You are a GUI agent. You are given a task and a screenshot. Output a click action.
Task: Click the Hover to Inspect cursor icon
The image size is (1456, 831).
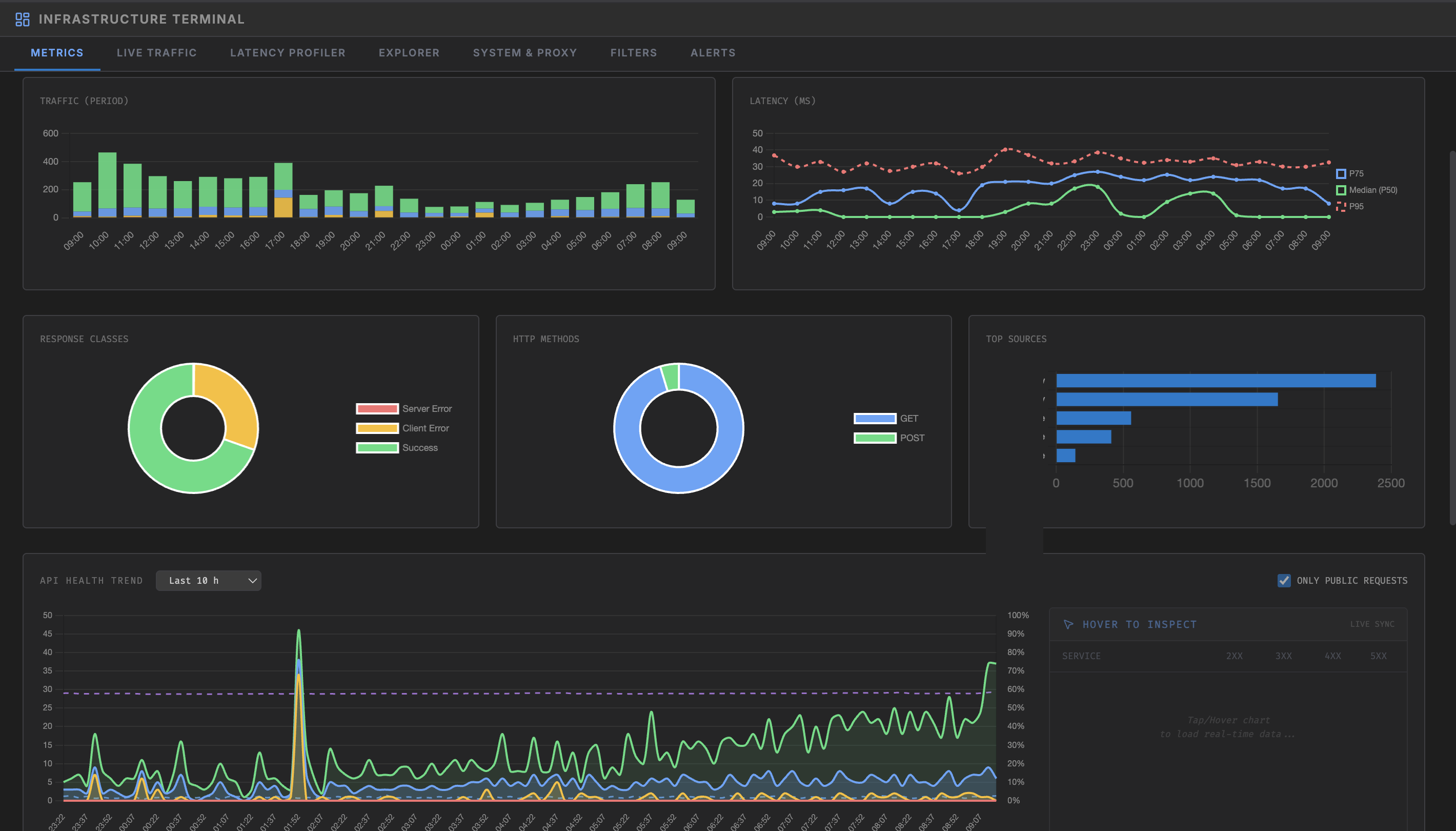tap(1068, 624)
